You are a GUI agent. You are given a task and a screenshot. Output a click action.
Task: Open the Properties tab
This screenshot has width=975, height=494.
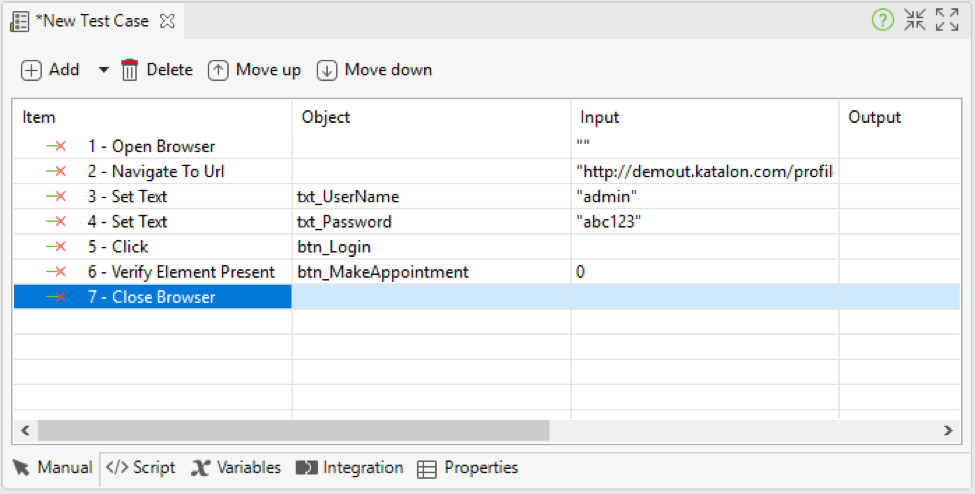pos(468,467)
